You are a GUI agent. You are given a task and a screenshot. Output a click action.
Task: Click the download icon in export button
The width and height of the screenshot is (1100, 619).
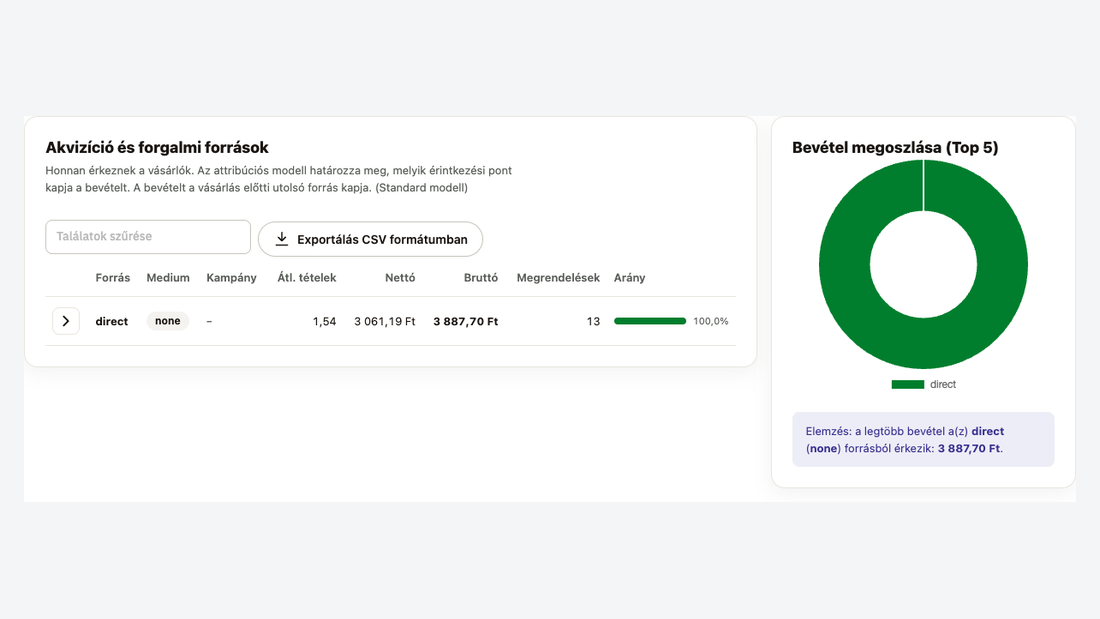pos(281,239)
